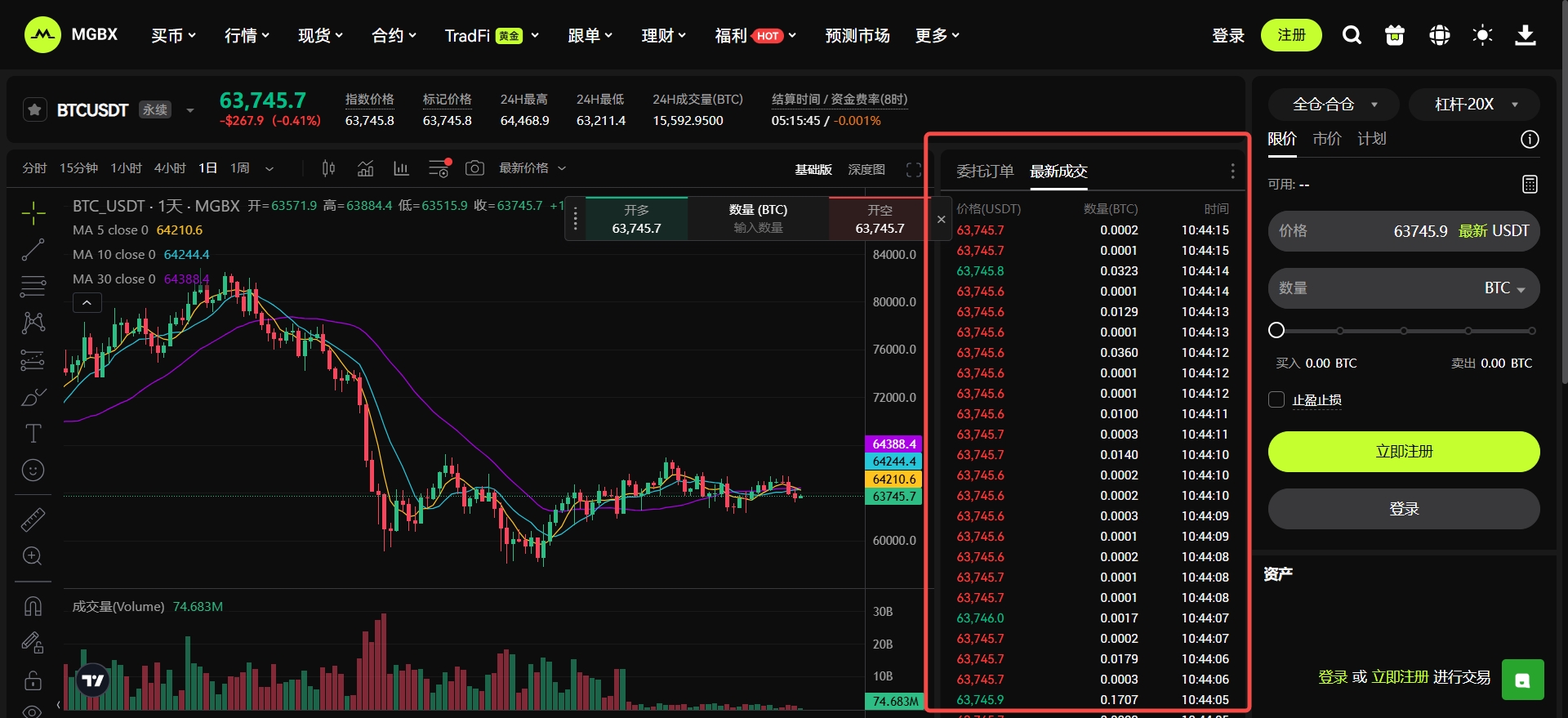
Task: Open the calculator icon in order panel
Action: click(1530, 185)
